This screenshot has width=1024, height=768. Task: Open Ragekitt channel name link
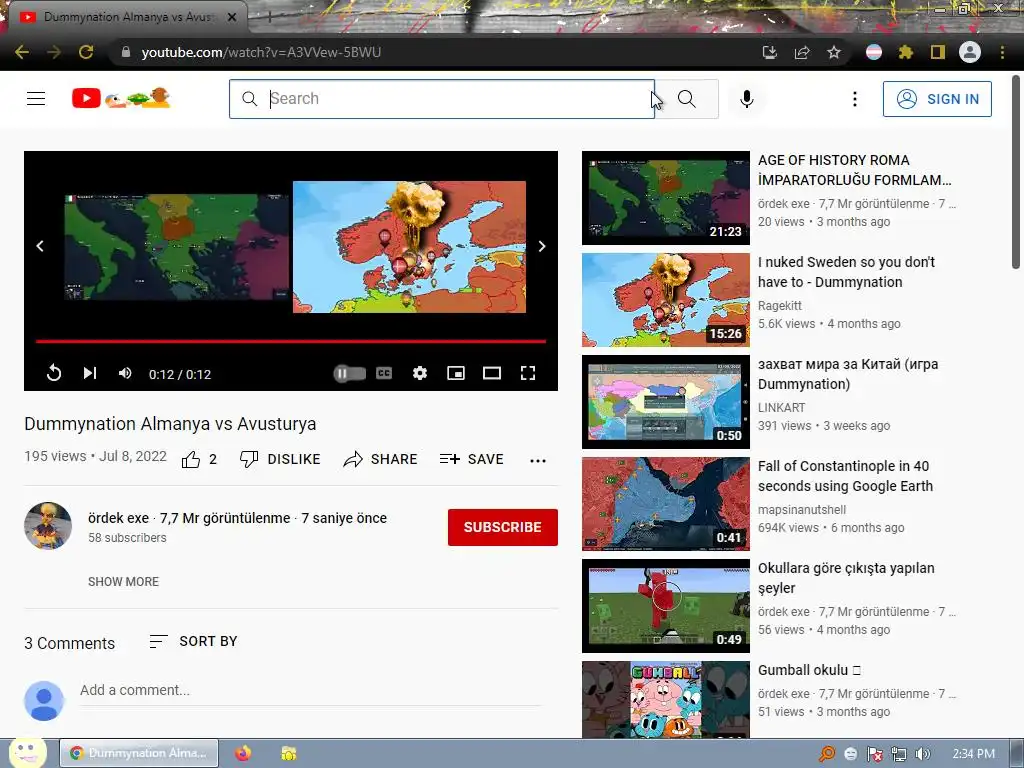click(x=780, y=306)
